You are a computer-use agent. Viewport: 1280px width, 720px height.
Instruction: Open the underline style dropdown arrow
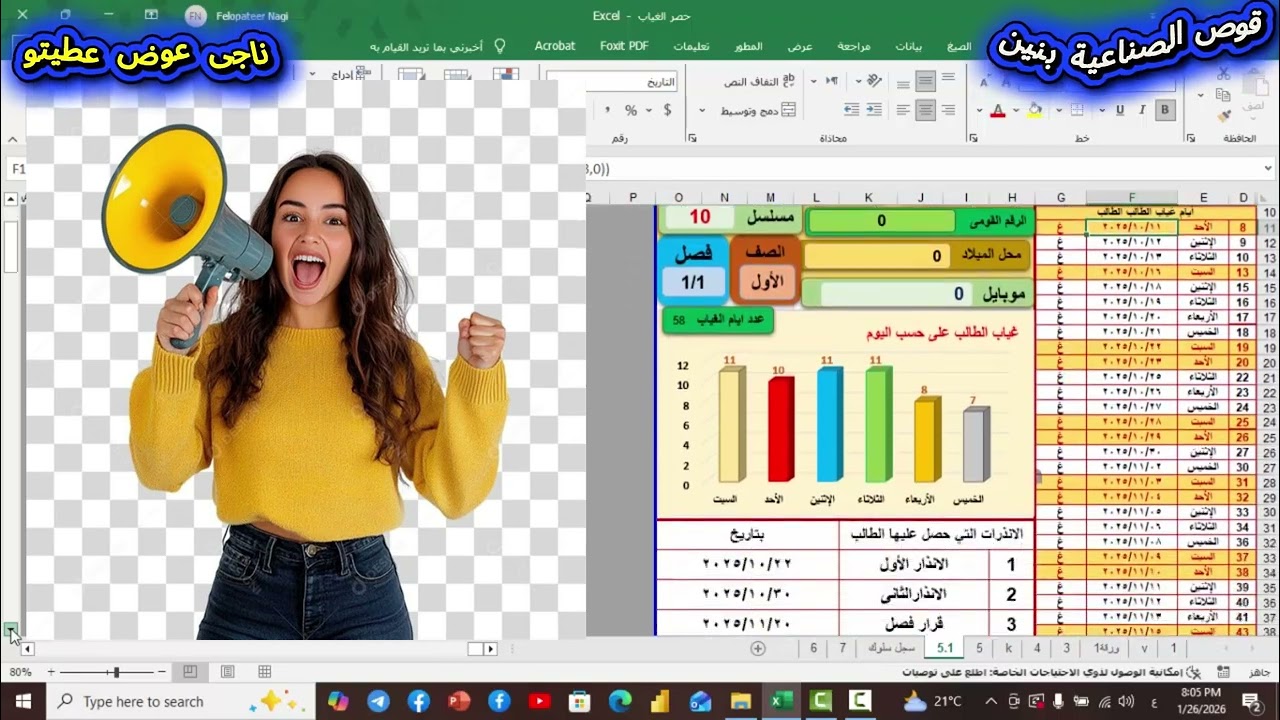(x=1102, y=110)
